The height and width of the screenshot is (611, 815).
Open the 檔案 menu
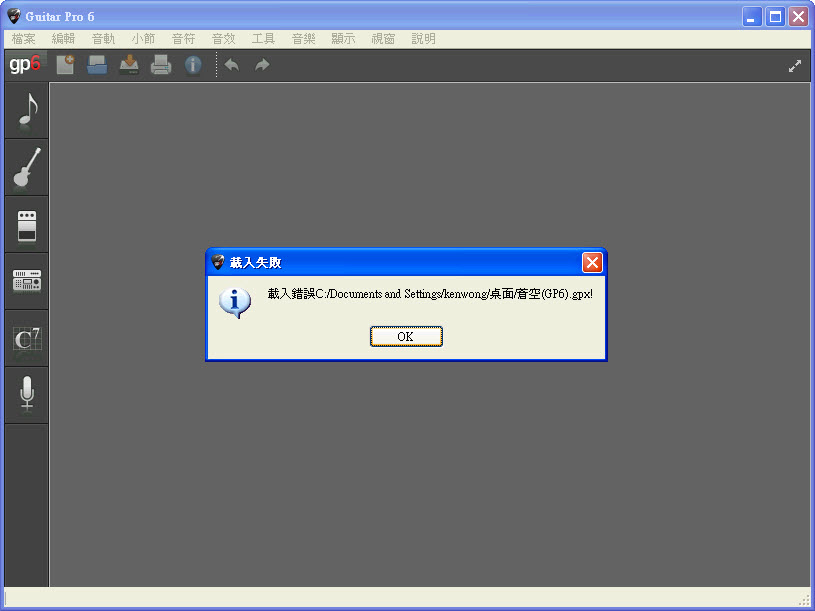pyautogui.click(x=23, y=38)
